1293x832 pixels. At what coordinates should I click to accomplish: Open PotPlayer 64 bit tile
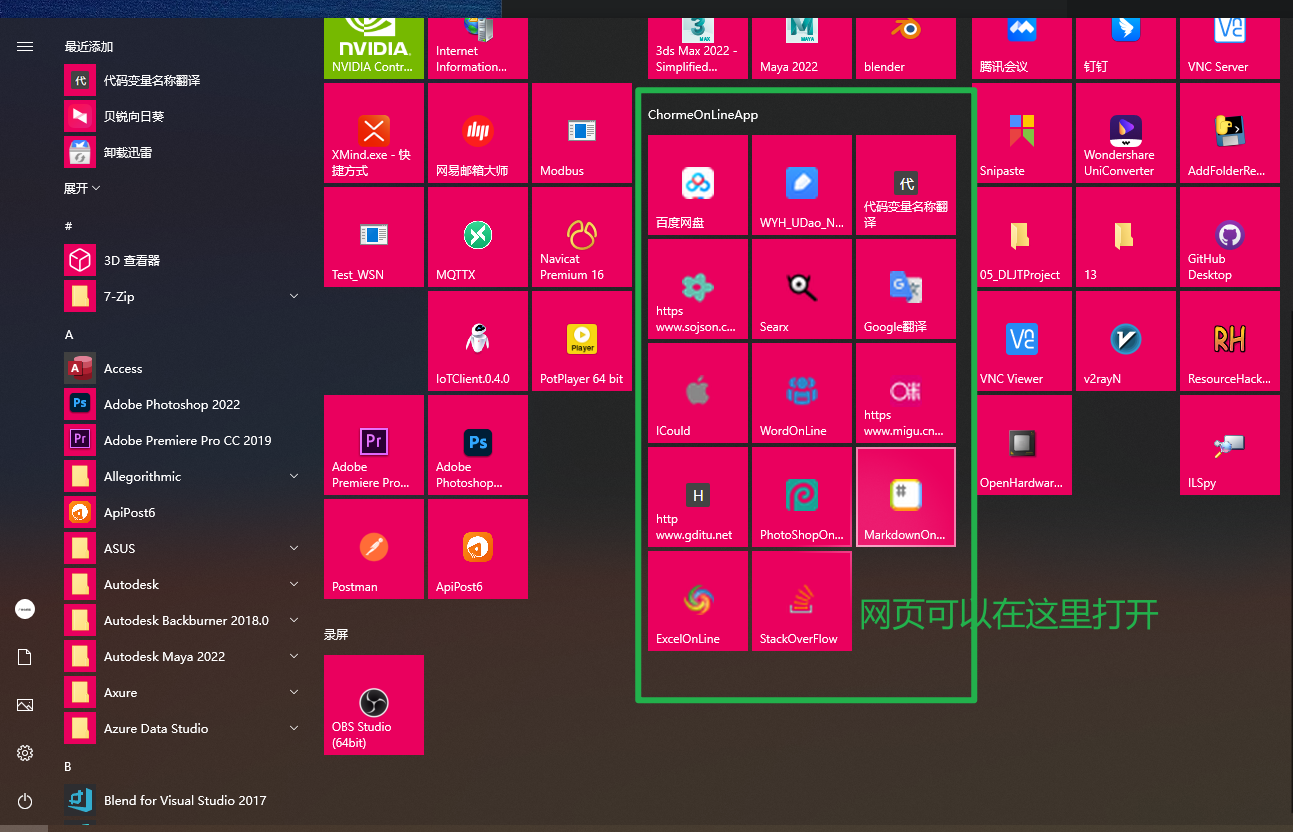click(582, 341)
